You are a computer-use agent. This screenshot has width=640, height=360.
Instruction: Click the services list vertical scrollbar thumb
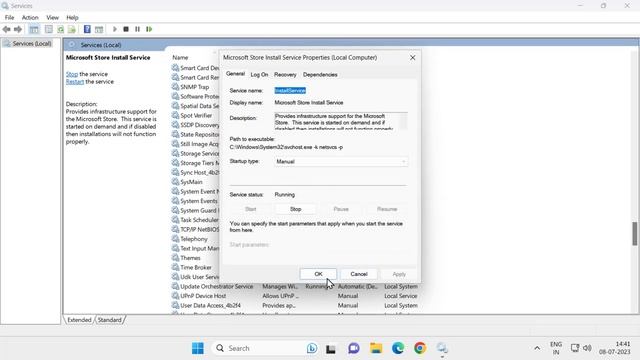pyautogui.click(x=635, y=233)
